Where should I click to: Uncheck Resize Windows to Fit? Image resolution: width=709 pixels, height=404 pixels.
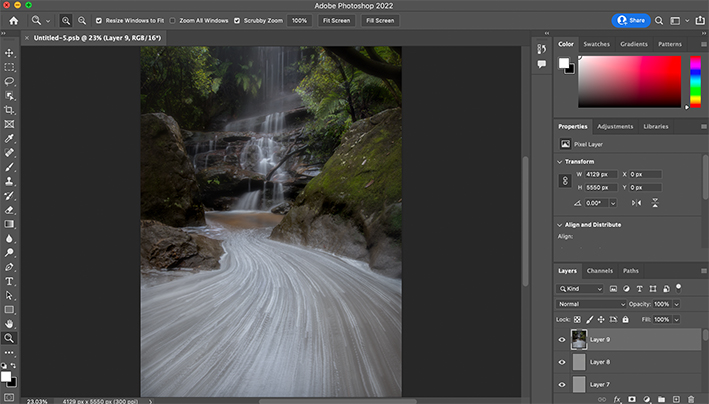pyautogui.click(x=98, y=20)
